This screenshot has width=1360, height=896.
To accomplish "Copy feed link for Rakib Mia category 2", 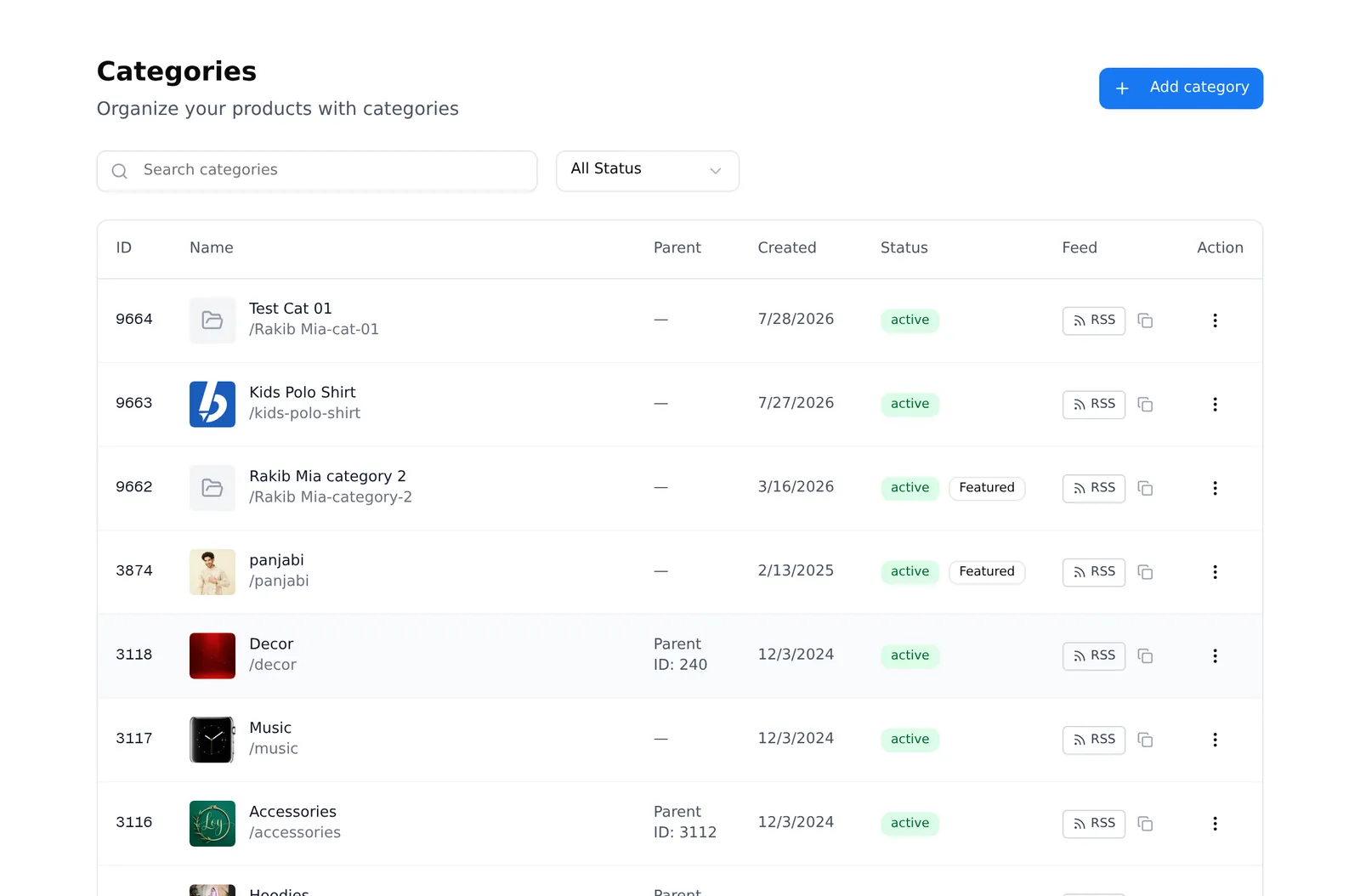I will click(1145, 488).
